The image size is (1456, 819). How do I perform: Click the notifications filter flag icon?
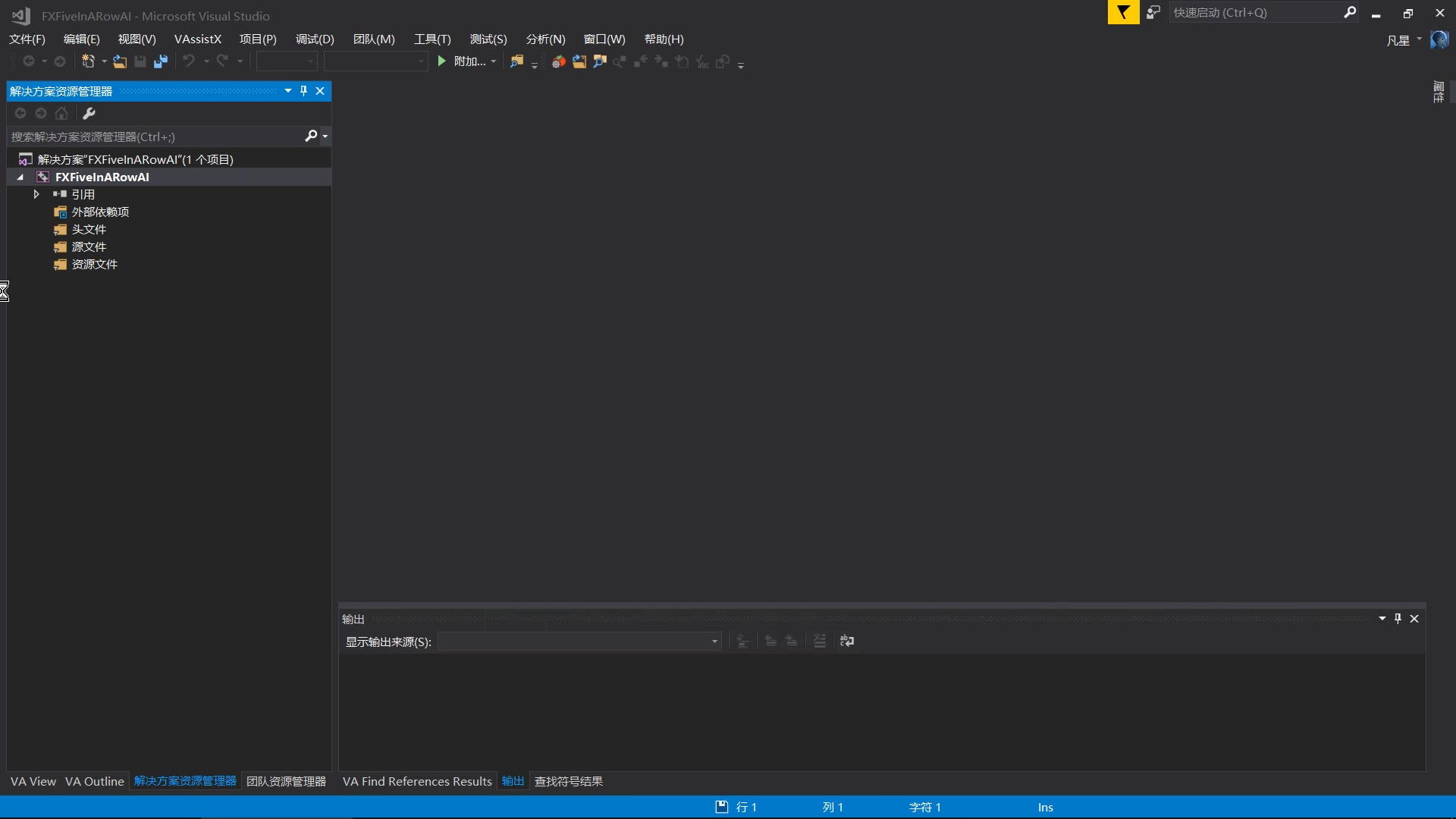[1123, 13]
